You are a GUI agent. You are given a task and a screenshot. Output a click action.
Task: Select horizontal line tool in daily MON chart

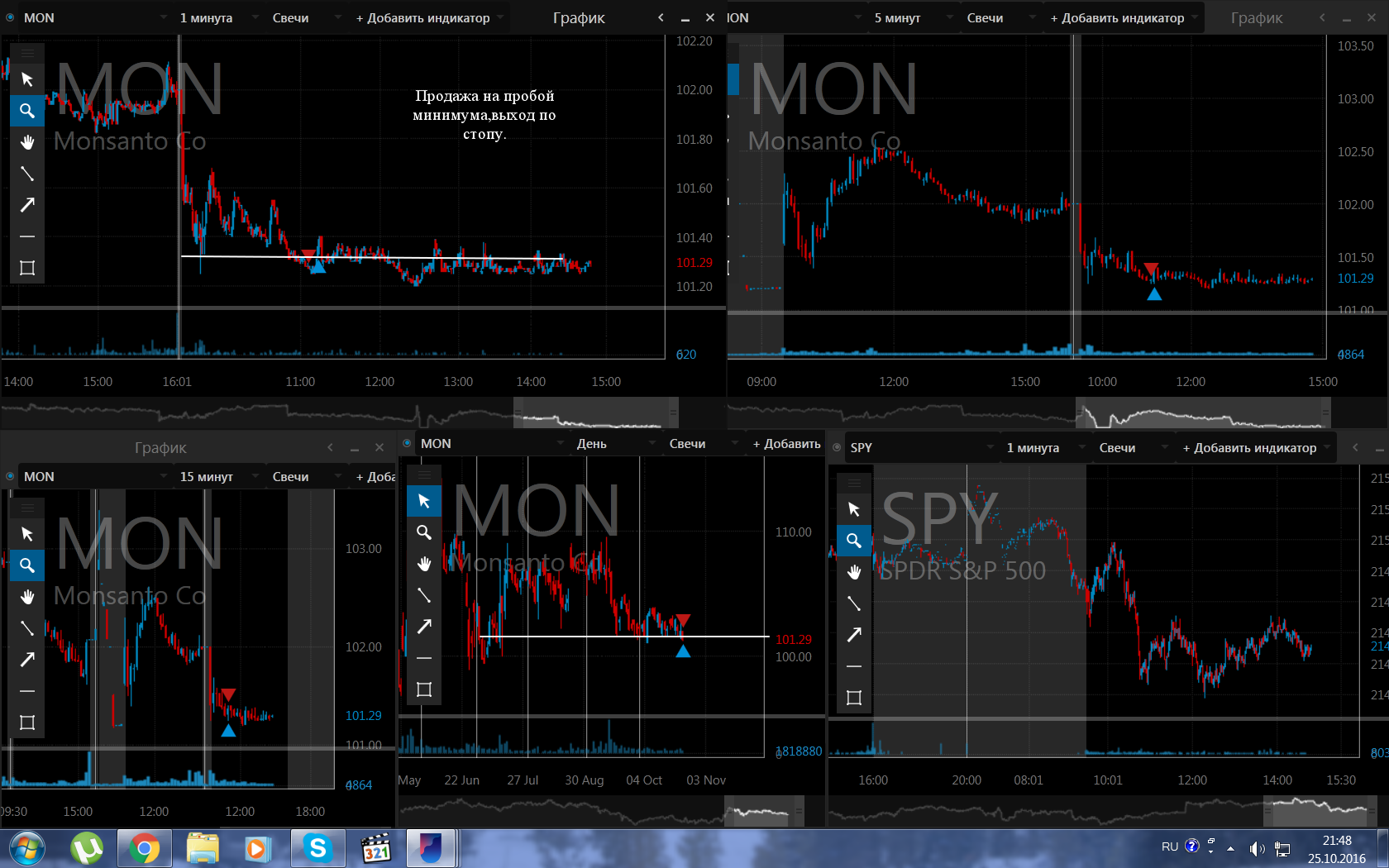(424, 658)
